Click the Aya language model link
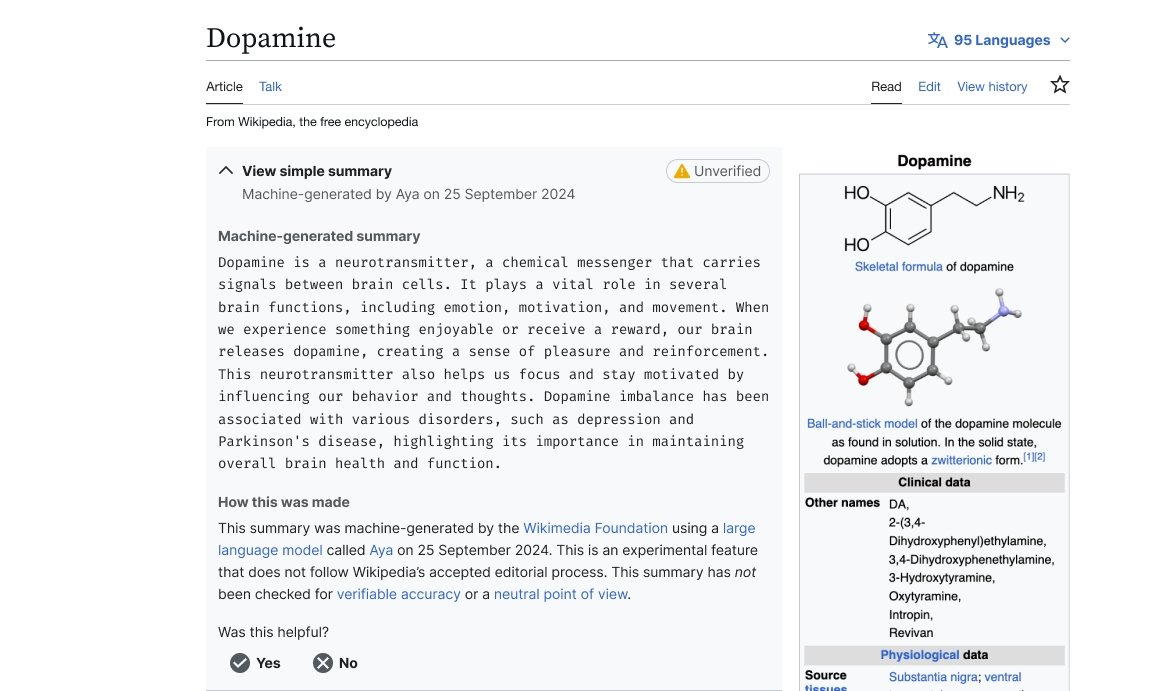The height and width of the screenshot is (691, 1152). pyautogui.click(x=381, y=550)
